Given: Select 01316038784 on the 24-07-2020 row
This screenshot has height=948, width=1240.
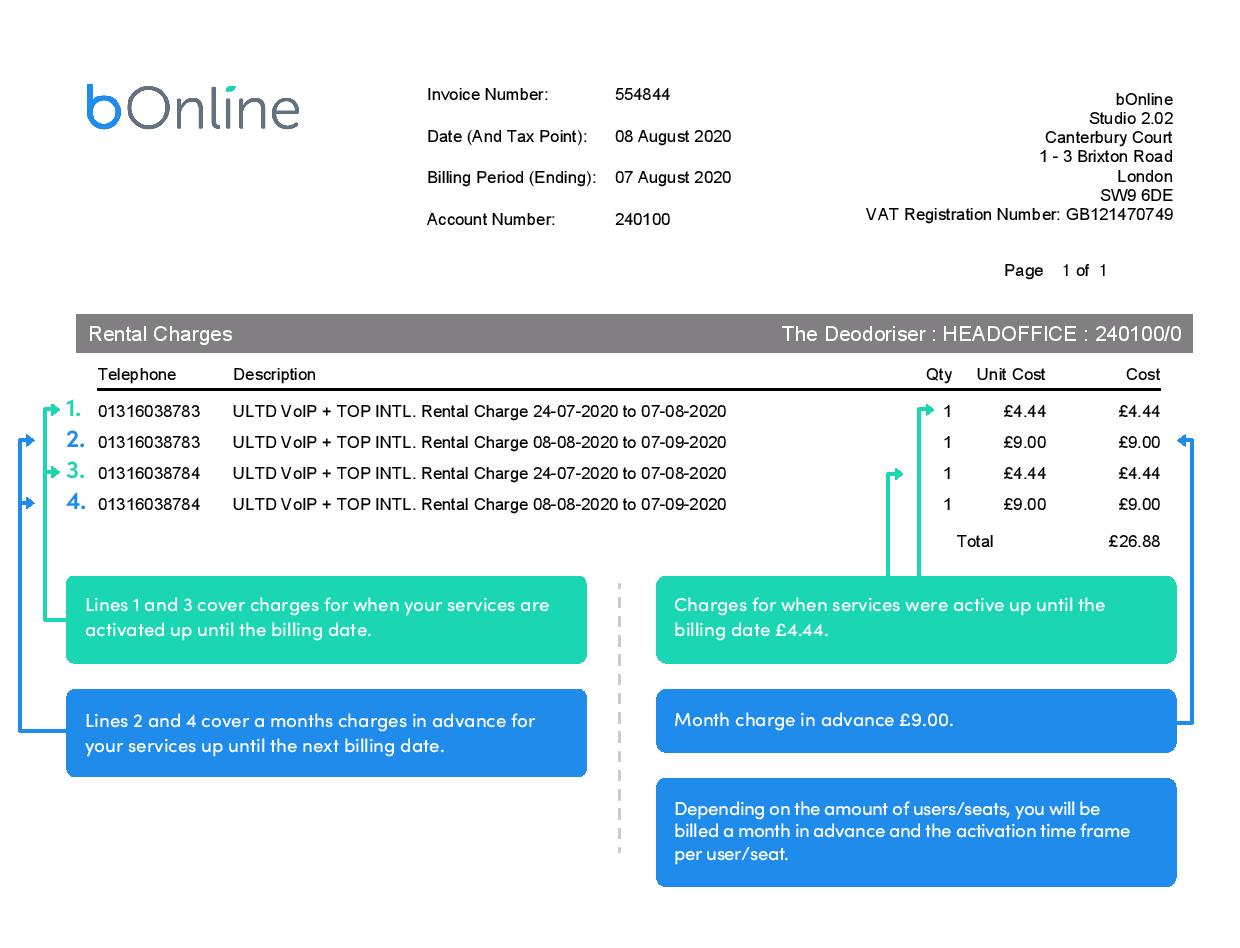Looking at the screenshot, I should pyautogui.click(x=149, y=474).
